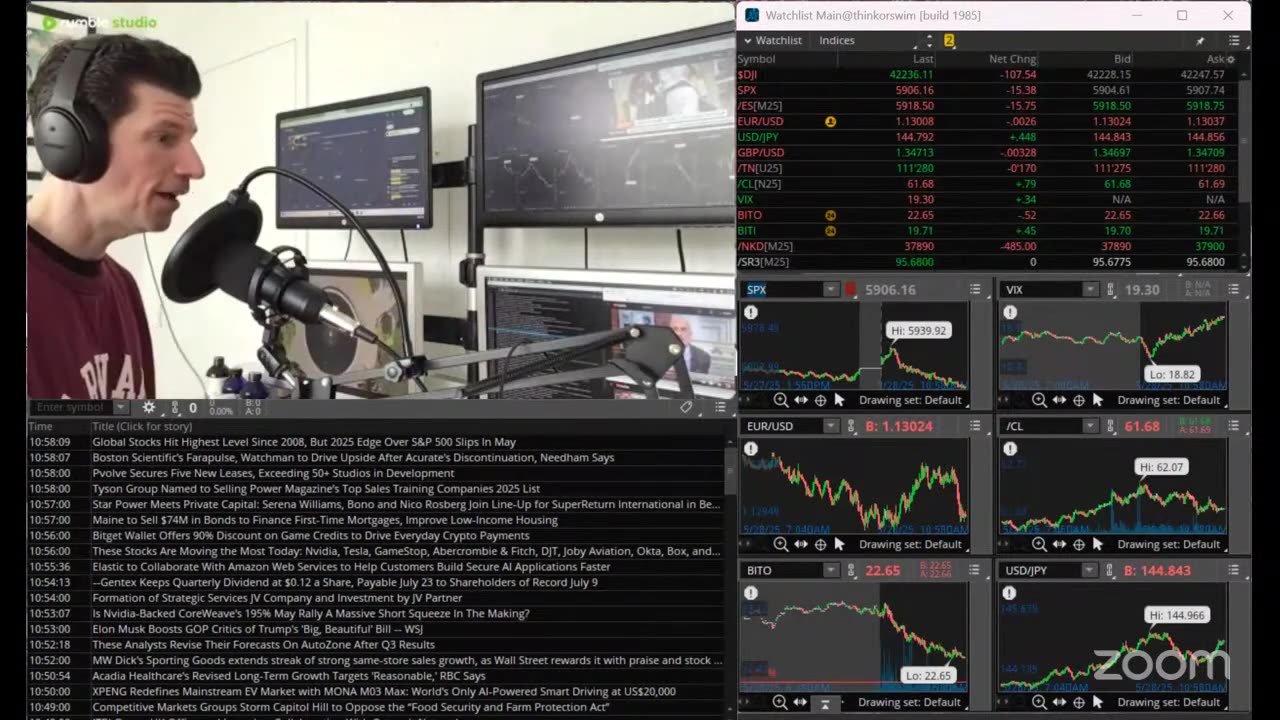Click the zoom magnifier in SPX chart toolbar
1280x720 pixels.
click(781, 400)
